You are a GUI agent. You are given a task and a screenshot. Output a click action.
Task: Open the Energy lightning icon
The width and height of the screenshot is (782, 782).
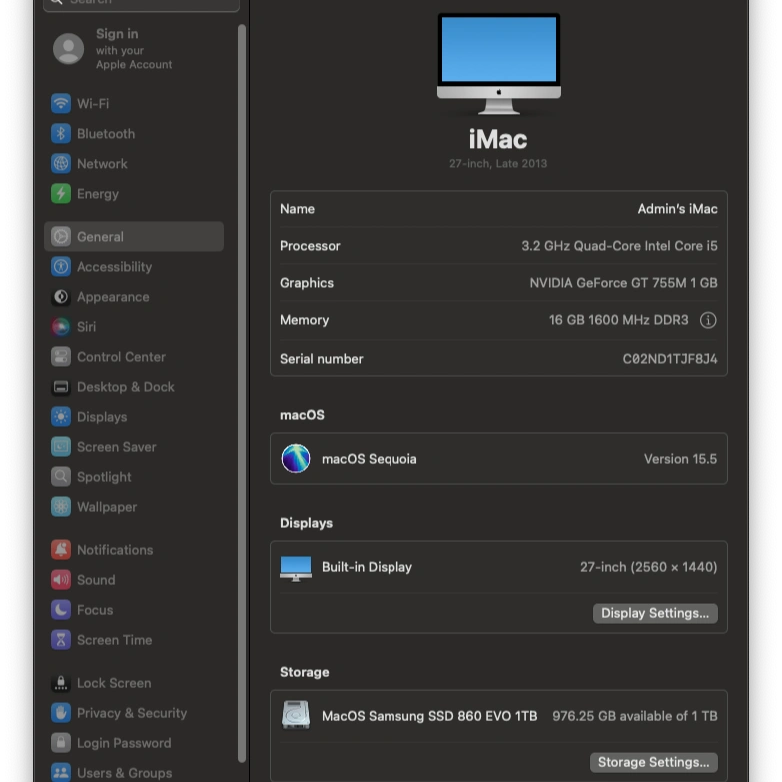[x=61, y=194]
